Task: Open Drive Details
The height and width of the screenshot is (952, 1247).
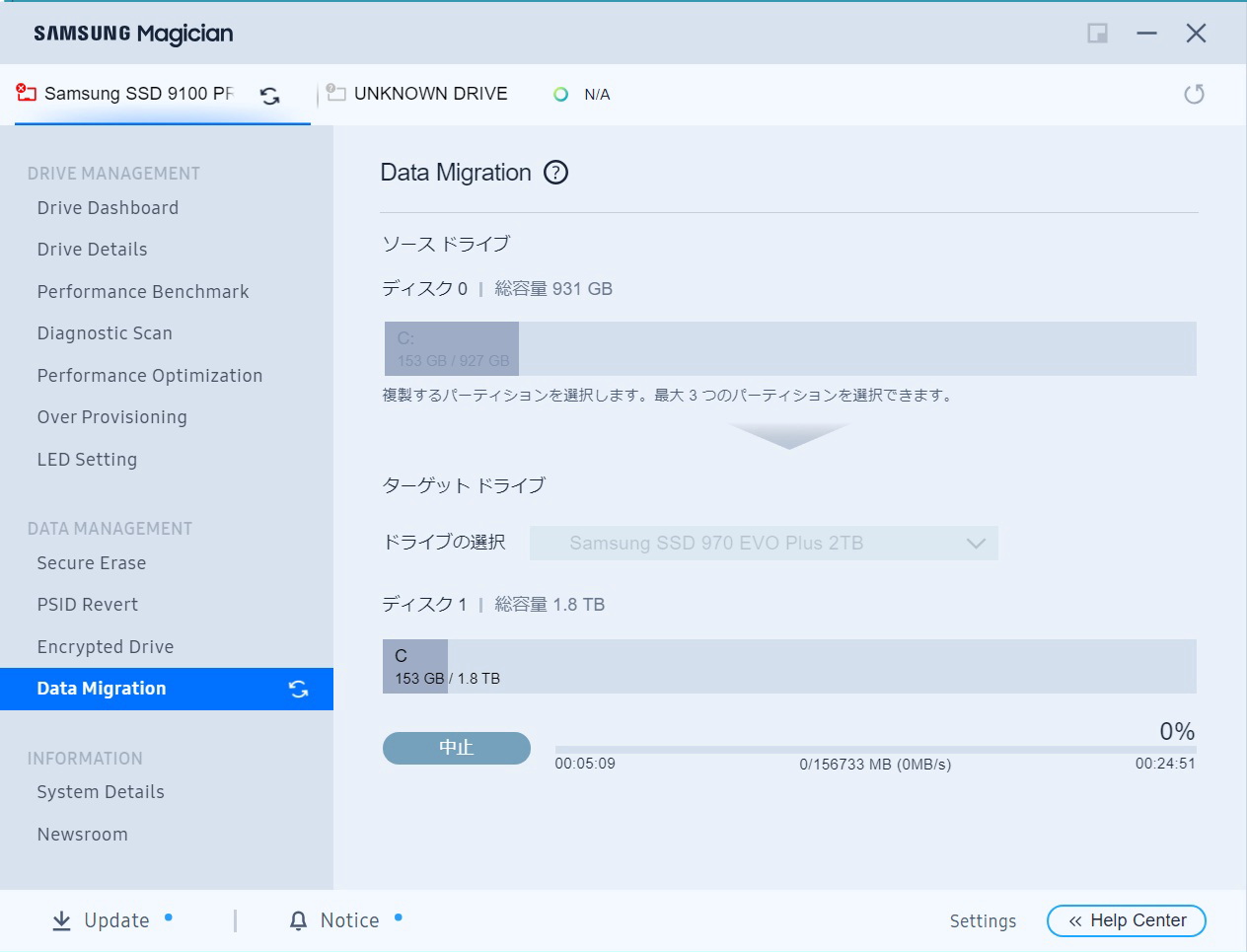Action: pos(92,250)
